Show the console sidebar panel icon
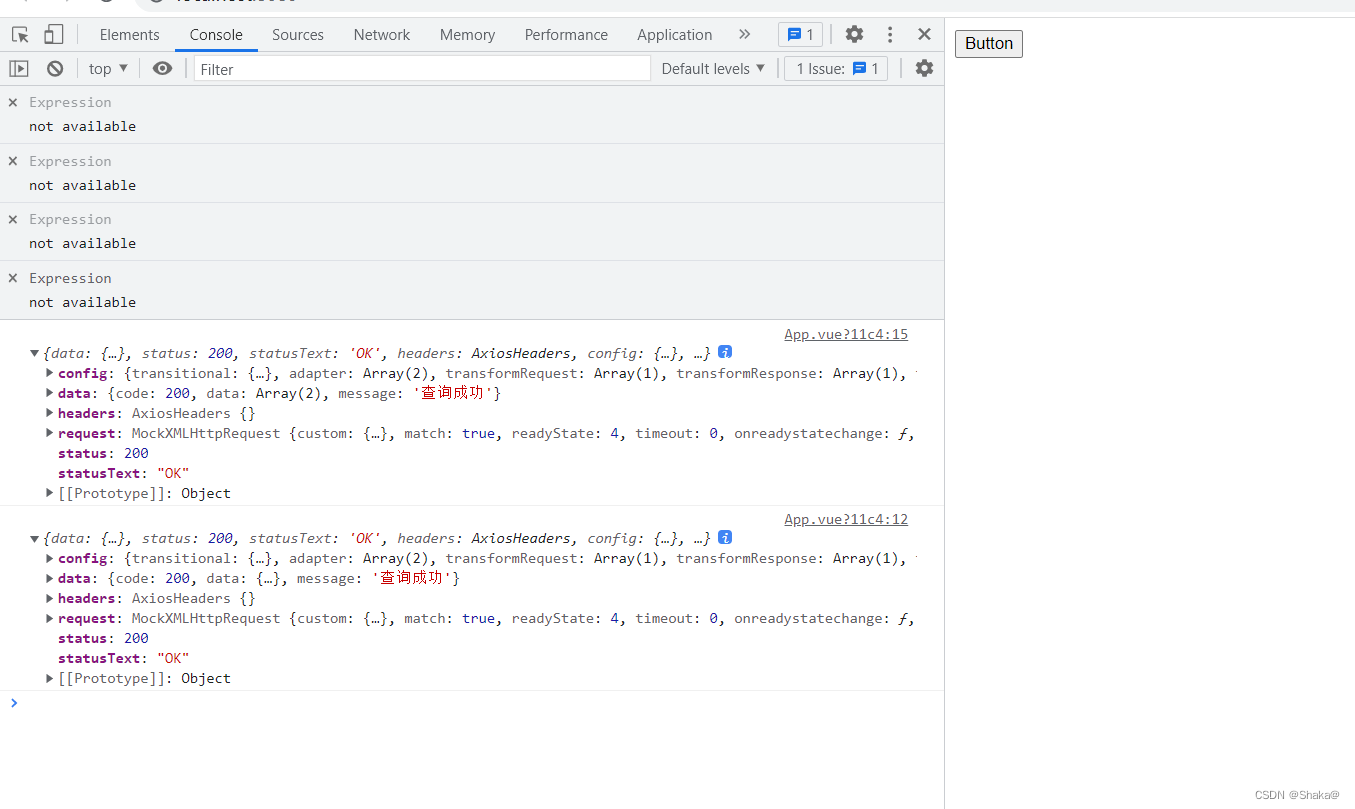This screenshot has width=1355, height=809. point(19,69)
